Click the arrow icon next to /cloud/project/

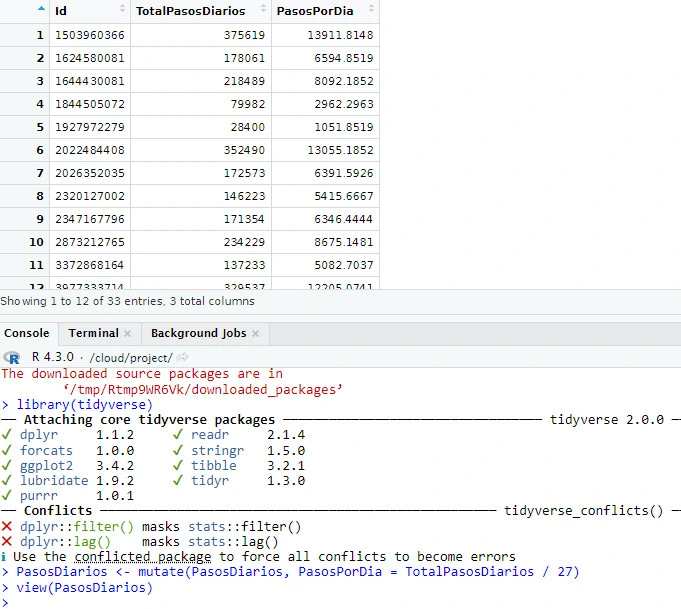pyautogui.click(x=183, y=358)
